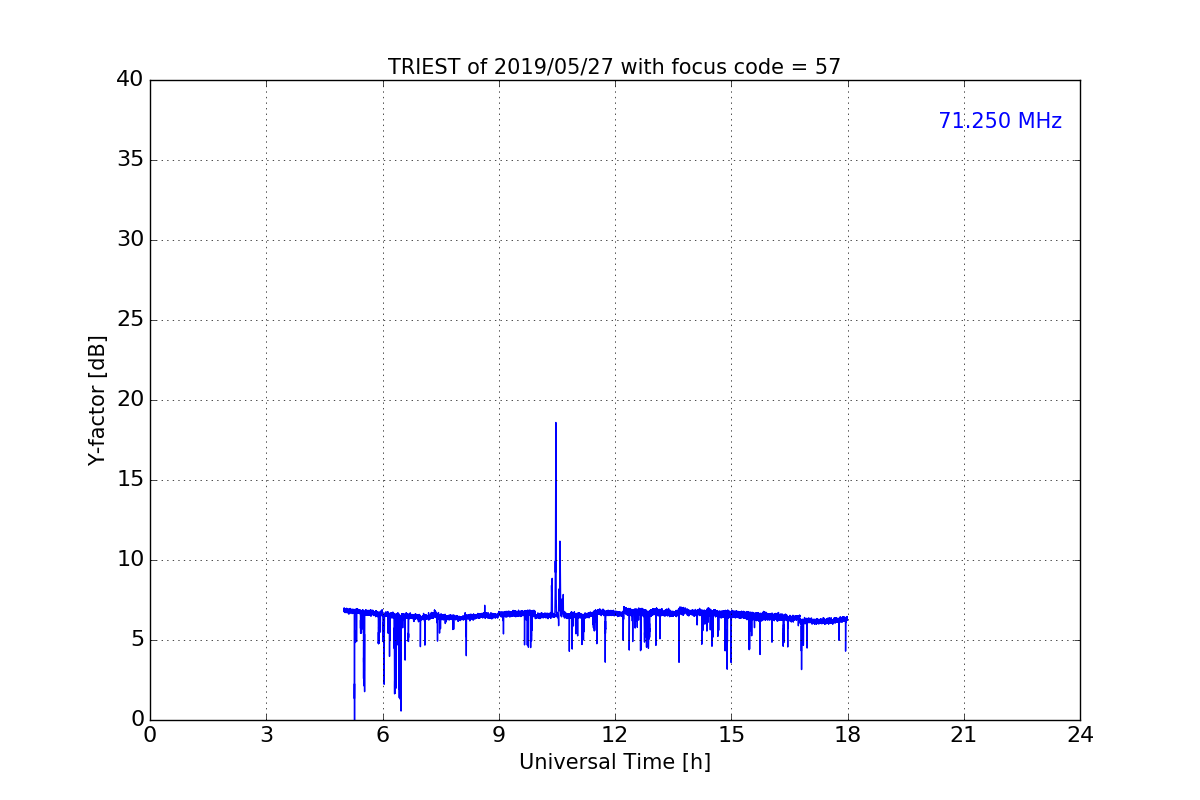This screenshot has width=1200, height=800.
Task: Click the second spike peaking near 11 dB
Action: (x=560, y=543)
